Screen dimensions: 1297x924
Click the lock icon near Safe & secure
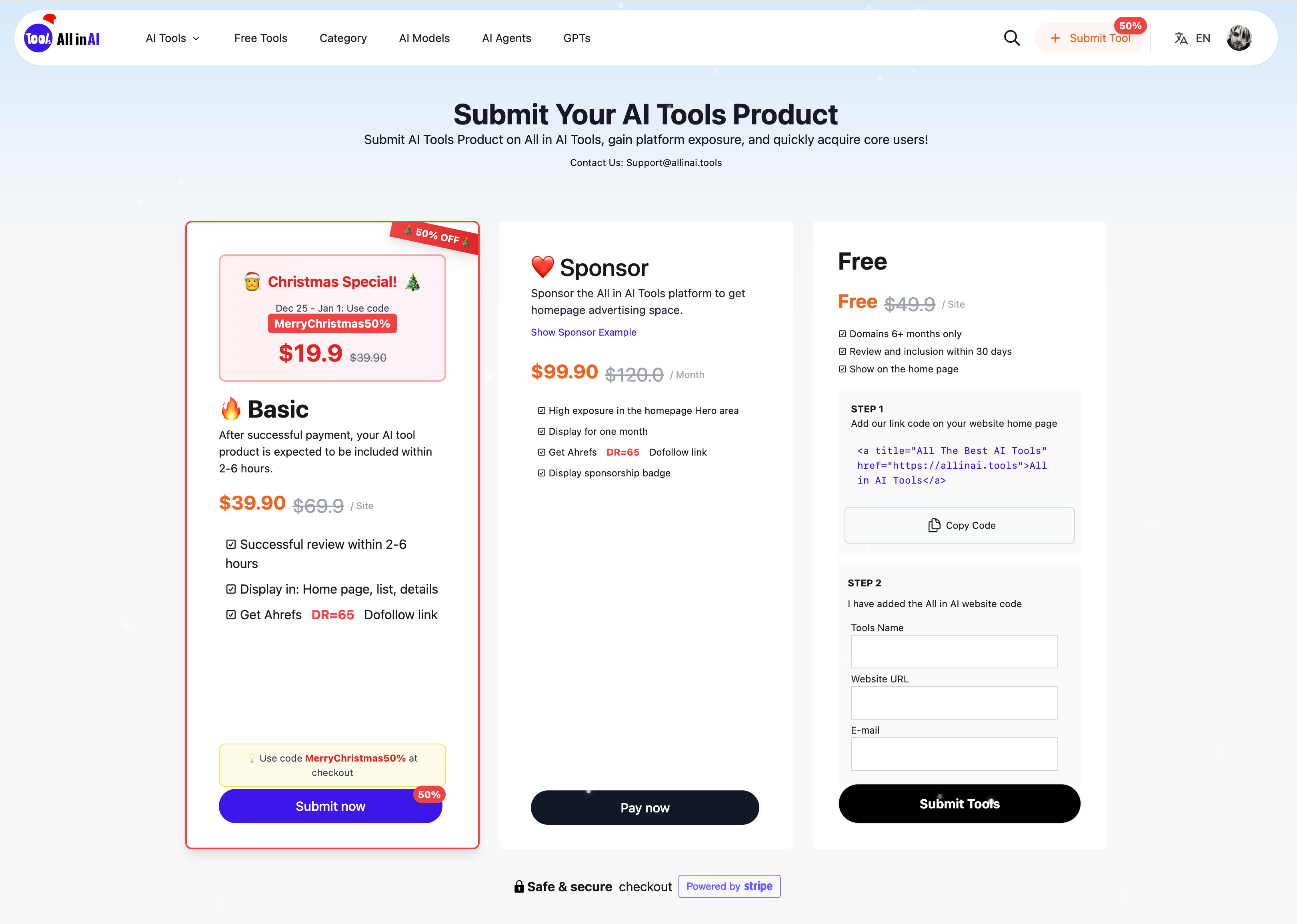pos(519,886)
